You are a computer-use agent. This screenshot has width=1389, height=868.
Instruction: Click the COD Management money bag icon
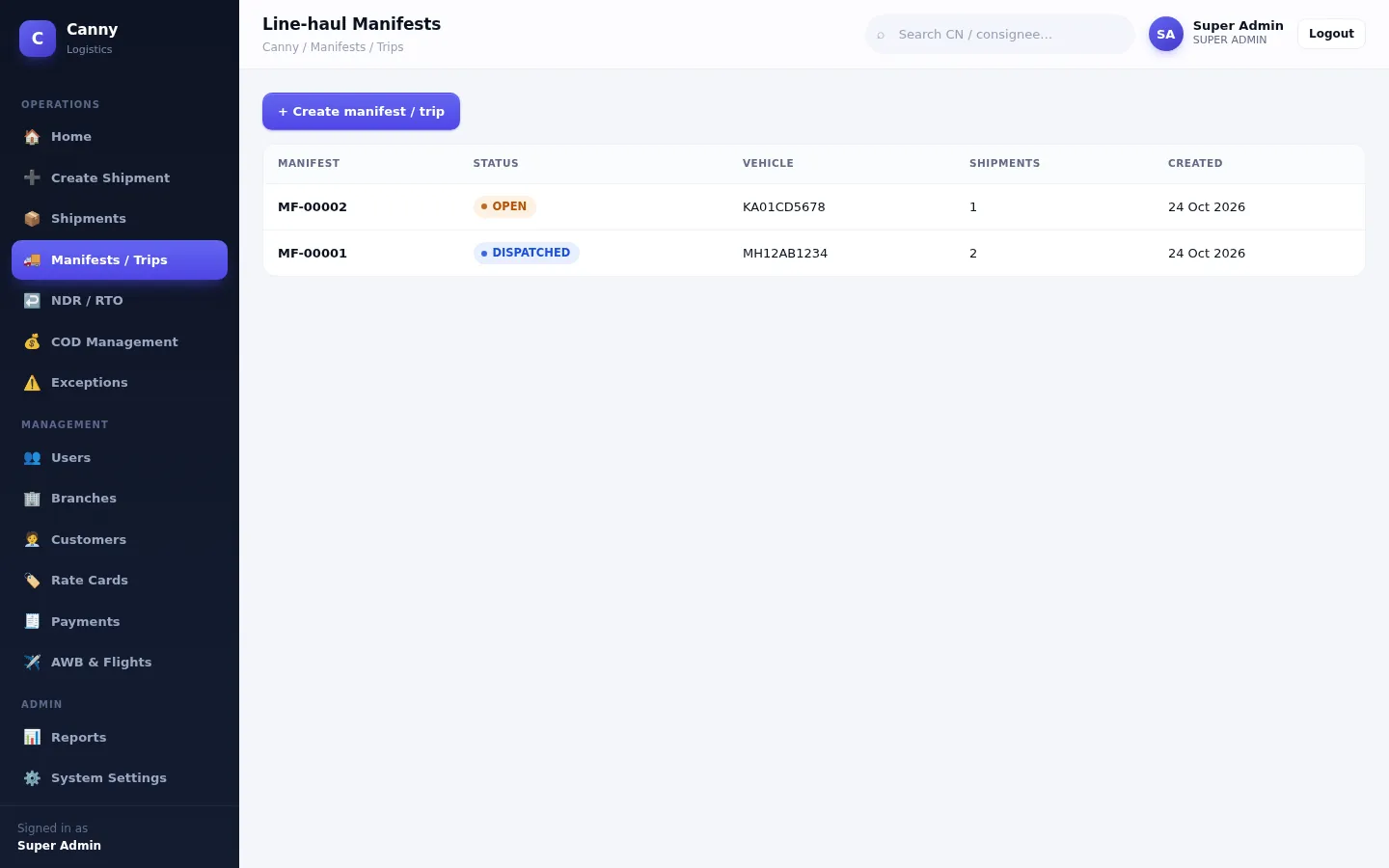coord(32,341)
